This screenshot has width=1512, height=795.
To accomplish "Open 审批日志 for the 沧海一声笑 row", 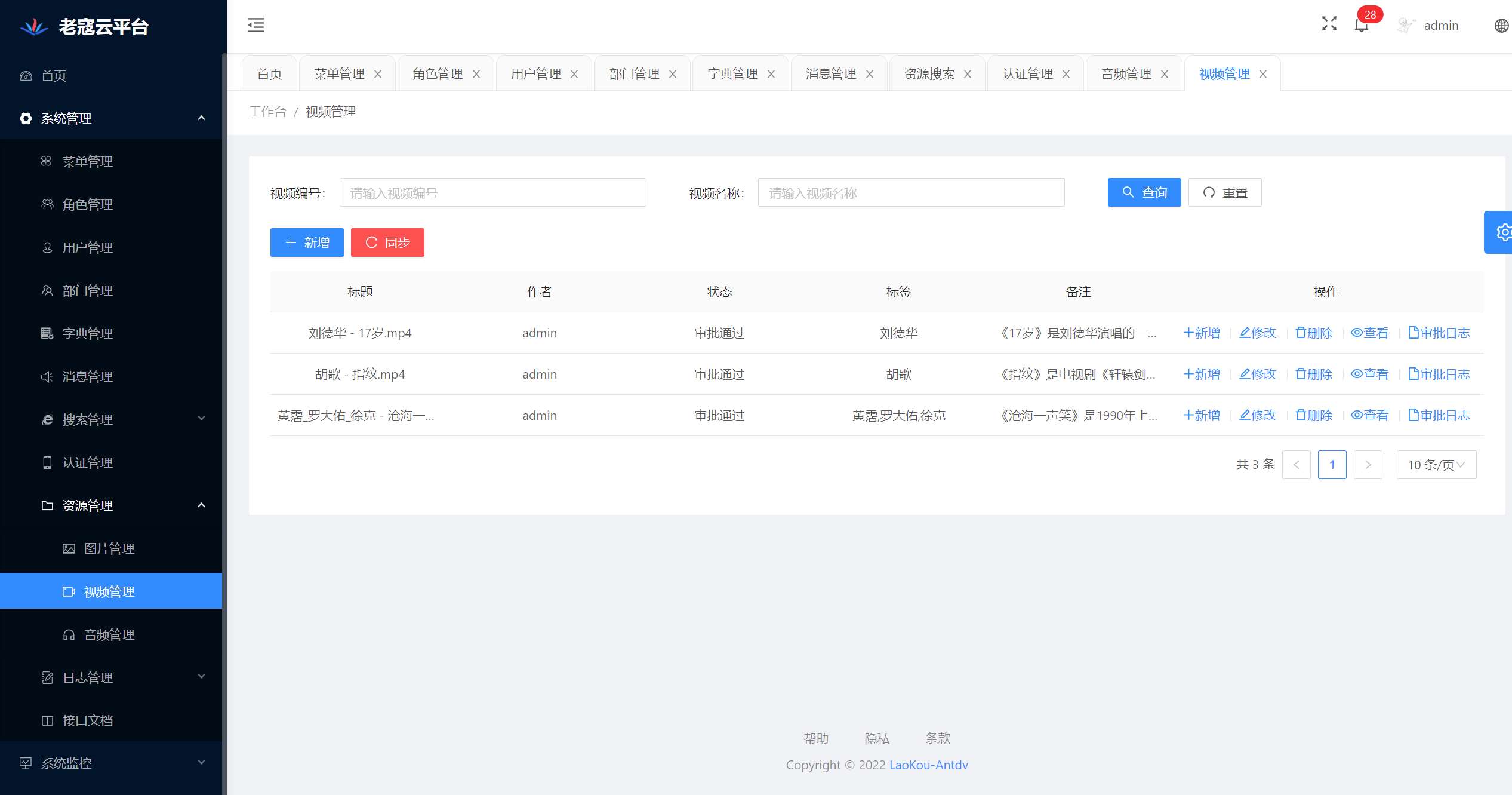I will click(x=1439, y=415).
